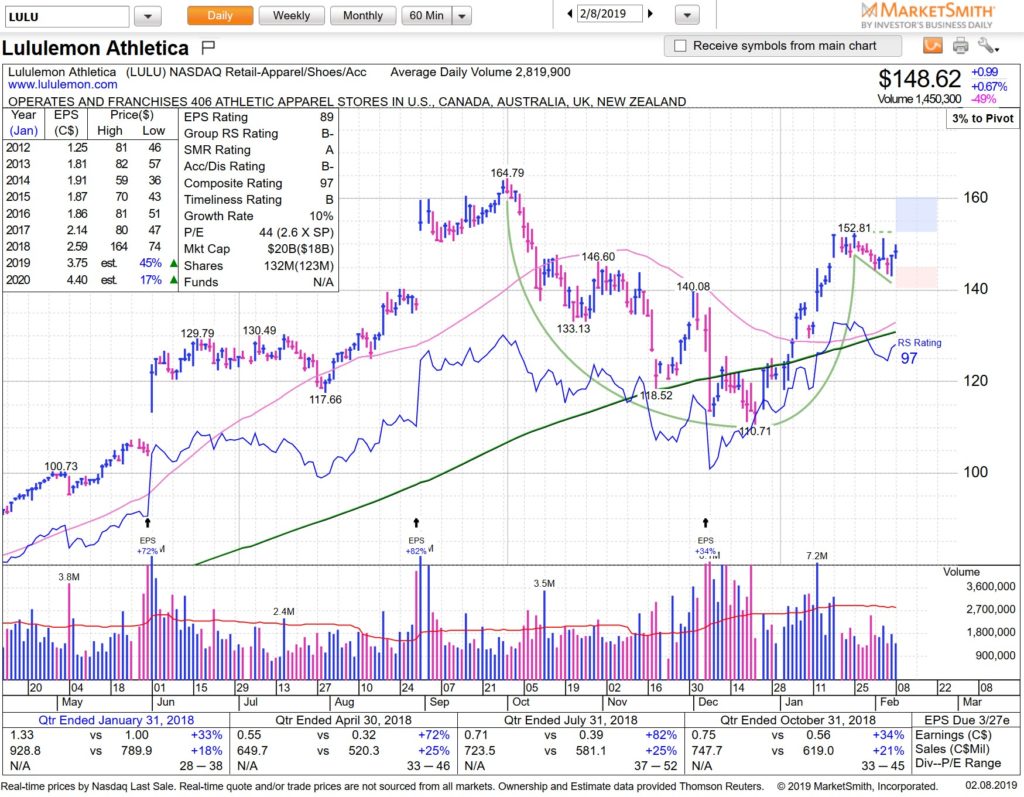
Task: Select the Composite Rating 97 row
Action: pos(259,183)
